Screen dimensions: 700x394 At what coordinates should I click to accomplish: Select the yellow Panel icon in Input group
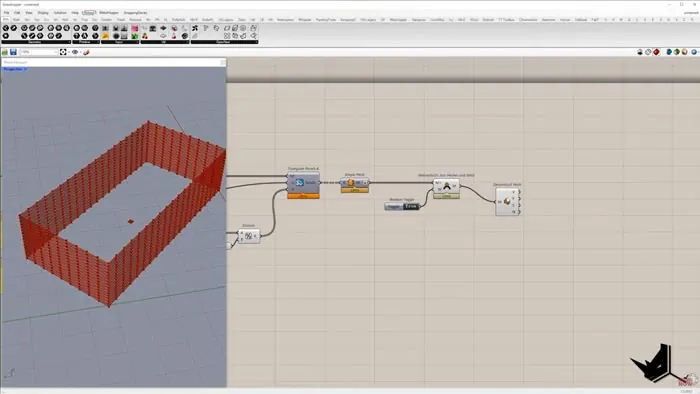(x=105, y=36)
